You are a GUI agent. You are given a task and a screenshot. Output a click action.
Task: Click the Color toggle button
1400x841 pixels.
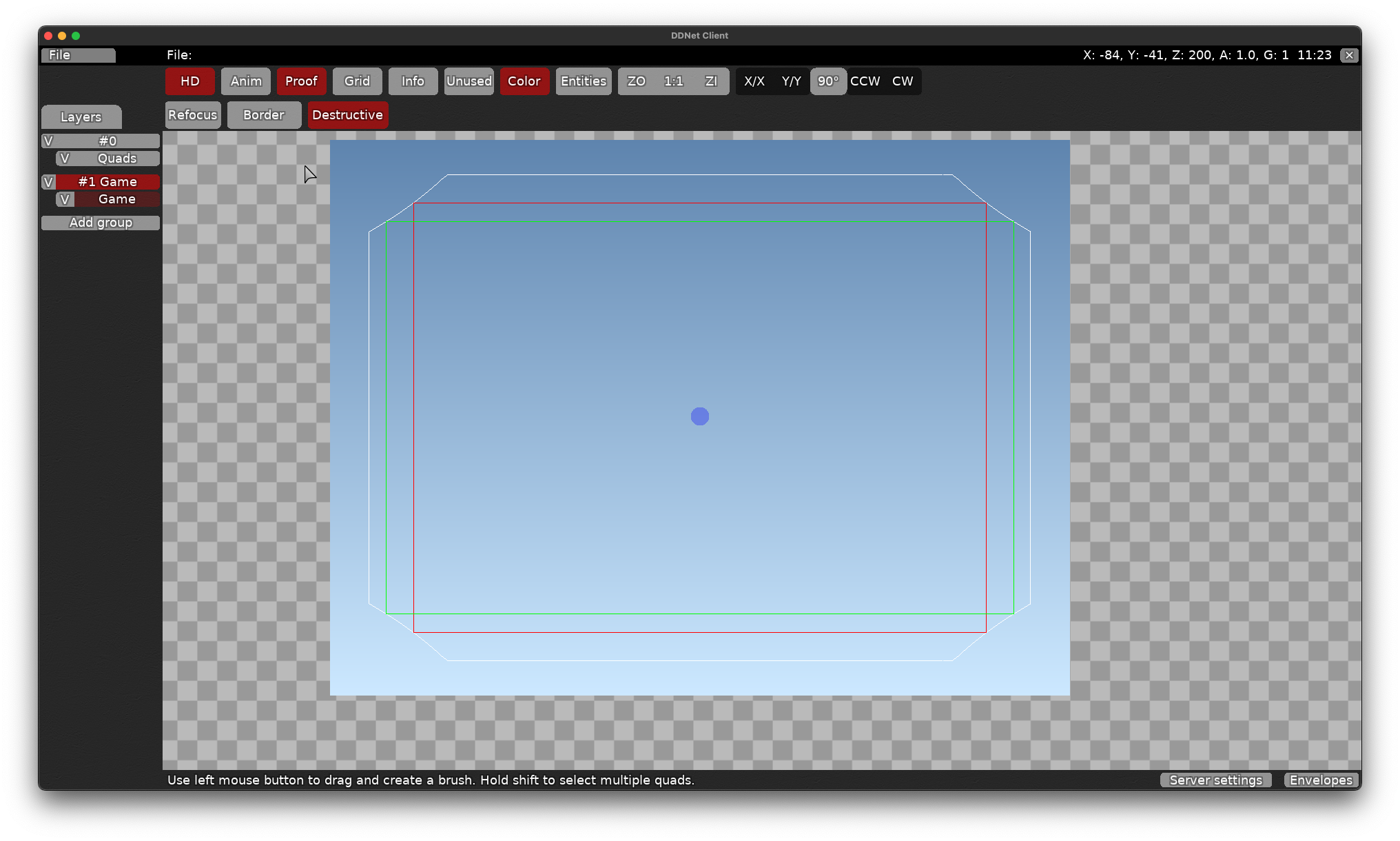524,81
